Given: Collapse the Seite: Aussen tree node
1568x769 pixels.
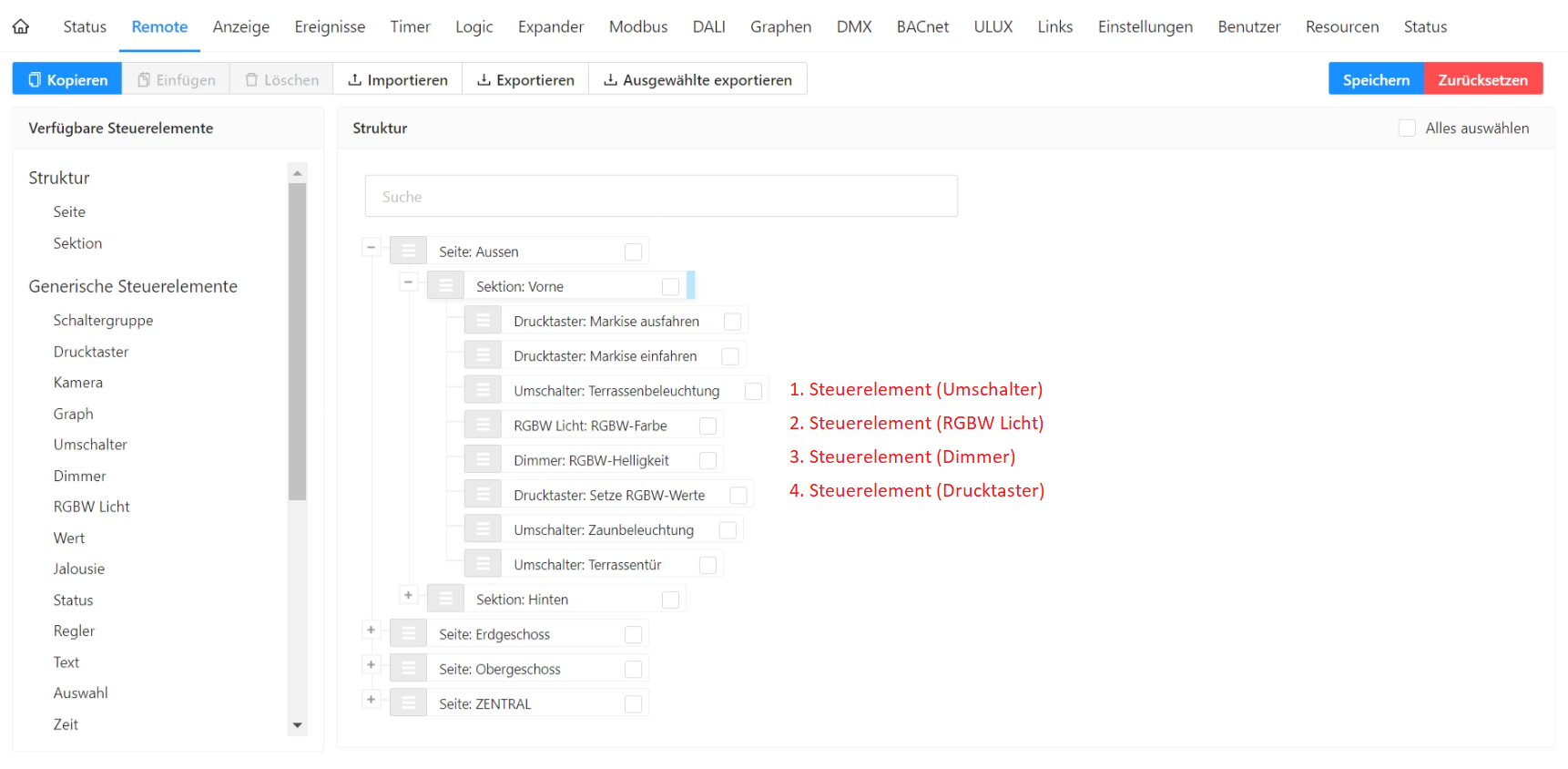Looking at the screenshot, I should point(371,247).
